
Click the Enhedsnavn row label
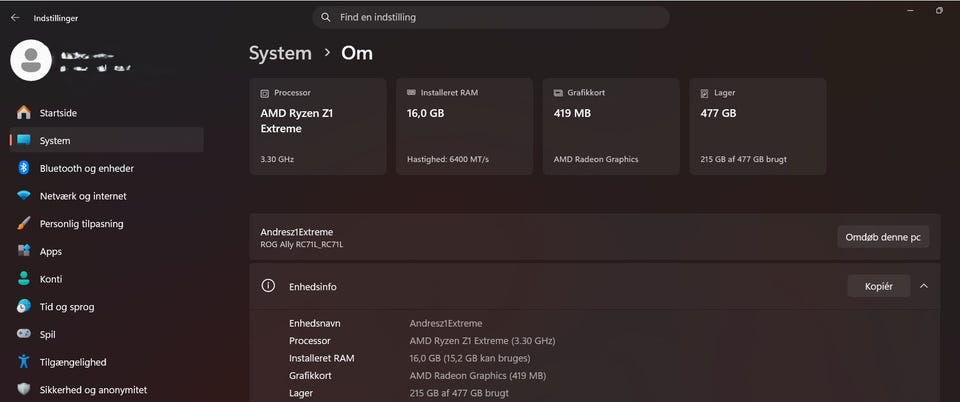point(315,323)
